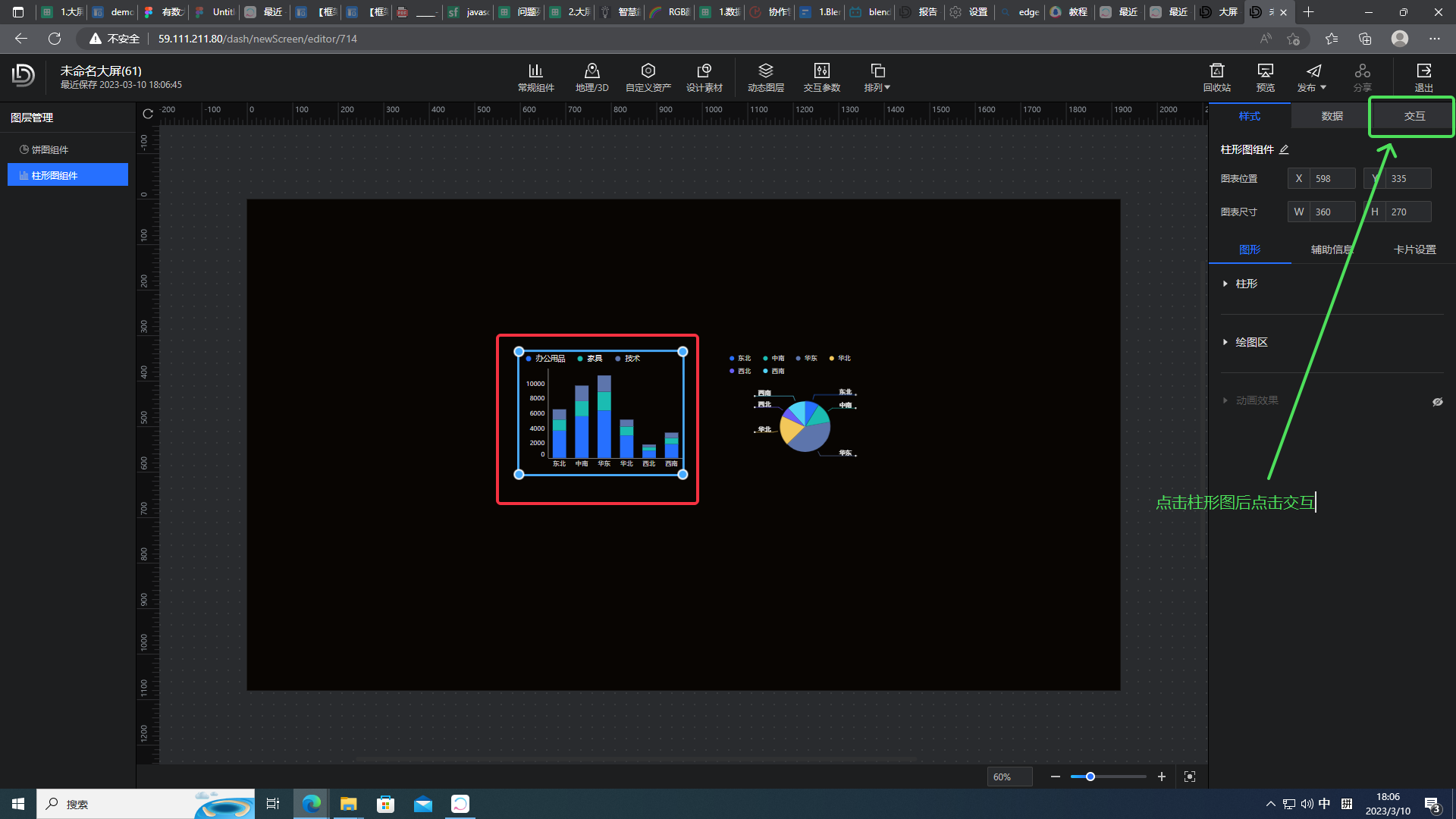Click the bar chart on the canvas
Screen dimensions: 1456x819
(x=601, y=413)
